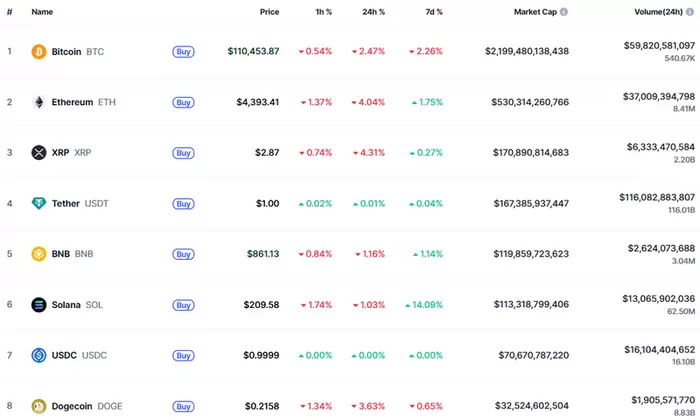Open the Market Cap info tooltip icon
The height and width of the screenshot is (420, 700).
(564, 12)
